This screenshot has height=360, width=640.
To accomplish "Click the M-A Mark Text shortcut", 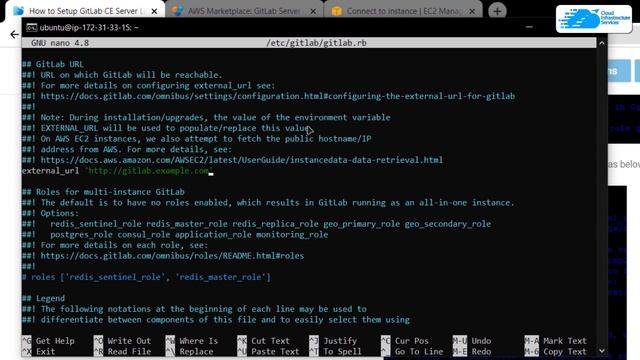I will (x=556, y=341).
